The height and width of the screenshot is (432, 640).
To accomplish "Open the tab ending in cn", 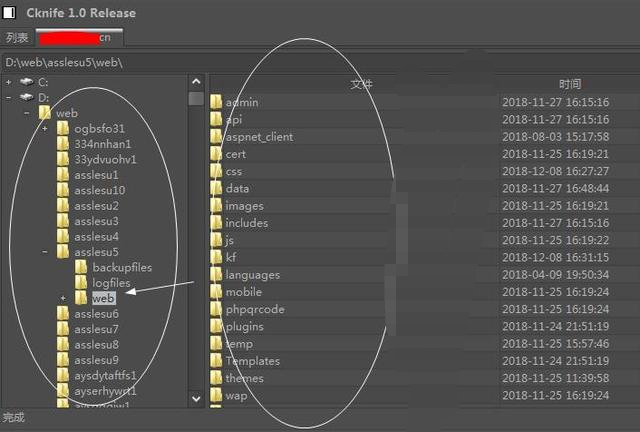I will 80,37.
